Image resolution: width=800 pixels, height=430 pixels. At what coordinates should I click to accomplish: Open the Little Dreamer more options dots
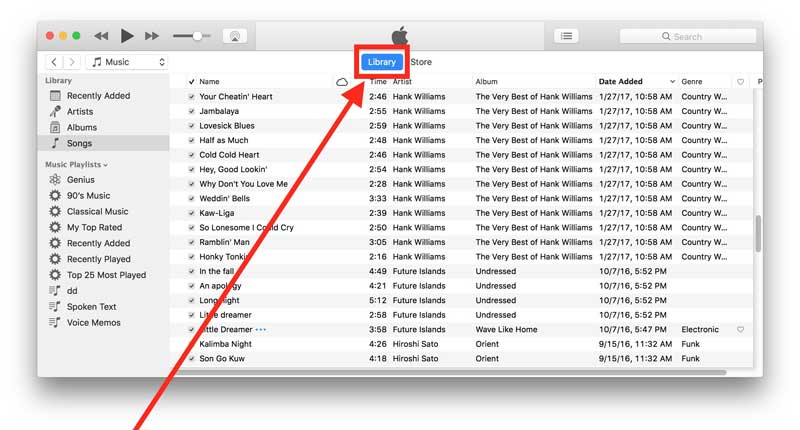pyautogui.click(x=261, y=330)
